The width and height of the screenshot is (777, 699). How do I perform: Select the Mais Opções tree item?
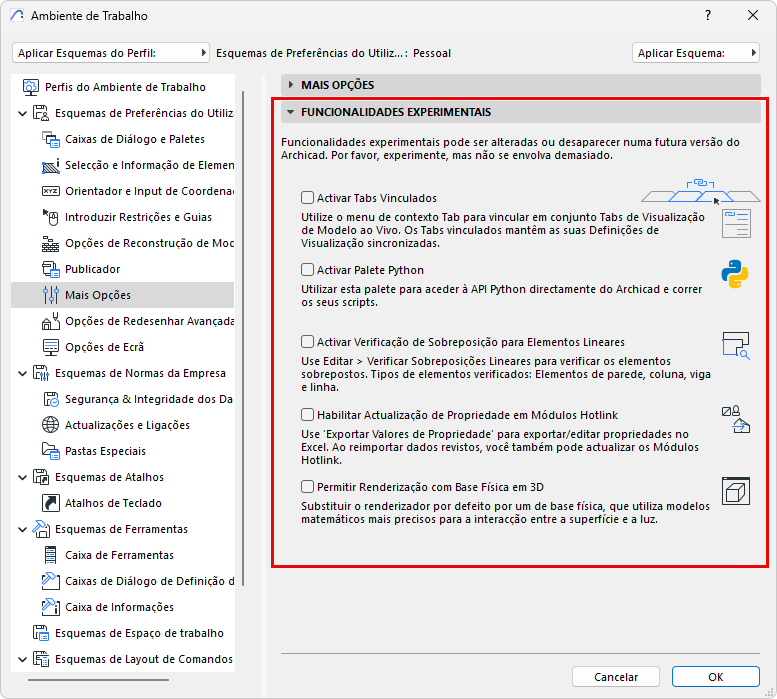122,295
